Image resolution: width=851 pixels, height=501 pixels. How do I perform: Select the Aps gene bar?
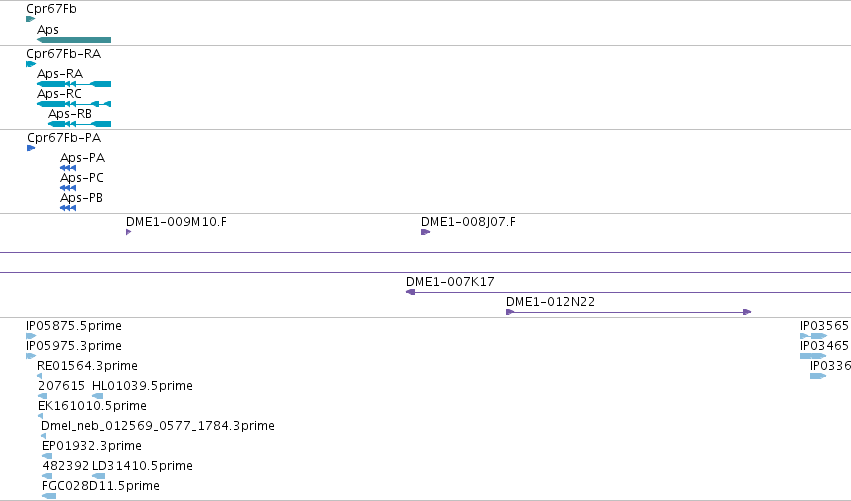(74, 40)
